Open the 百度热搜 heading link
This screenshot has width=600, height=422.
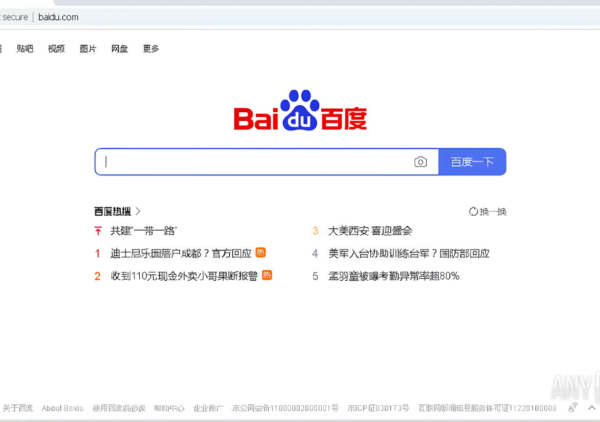(x=112, y=211)
